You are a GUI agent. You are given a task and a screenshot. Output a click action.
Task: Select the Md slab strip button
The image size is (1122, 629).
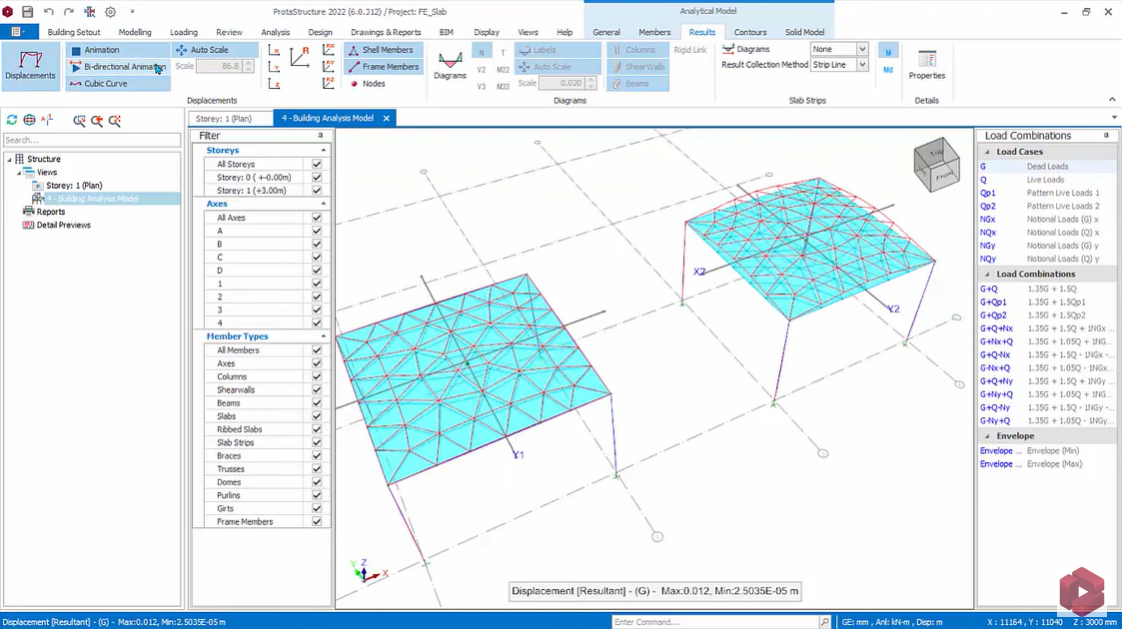(888, 69)
